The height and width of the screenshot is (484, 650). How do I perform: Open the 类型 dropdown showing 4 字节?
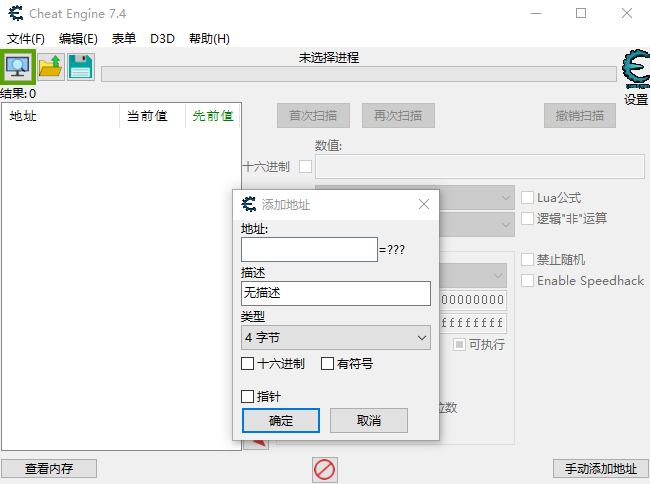(x=336, y=338)
